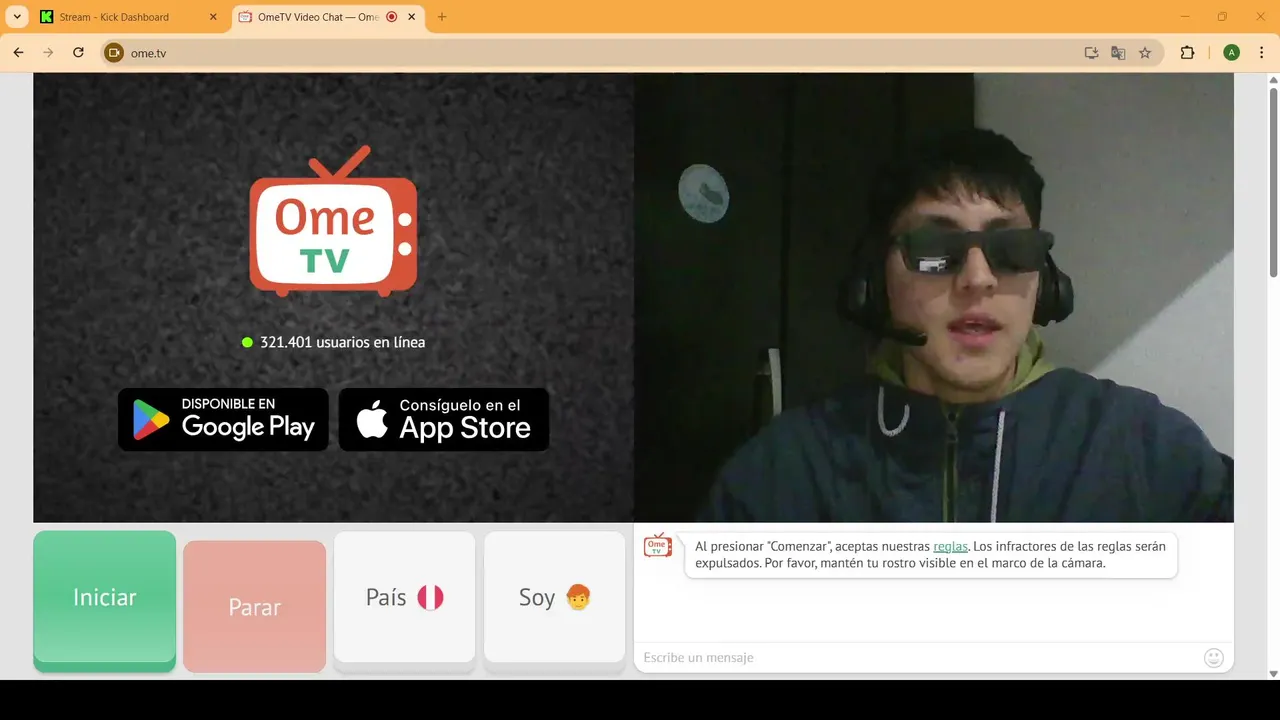Reload the ome.tv page
Viewport: 1280px width, 720px height.
coord(78,53)
